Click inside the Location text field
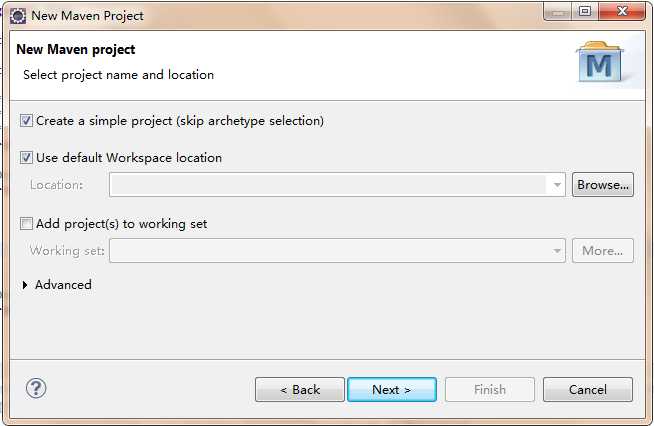Screen dimensions: 654x426 328,185
